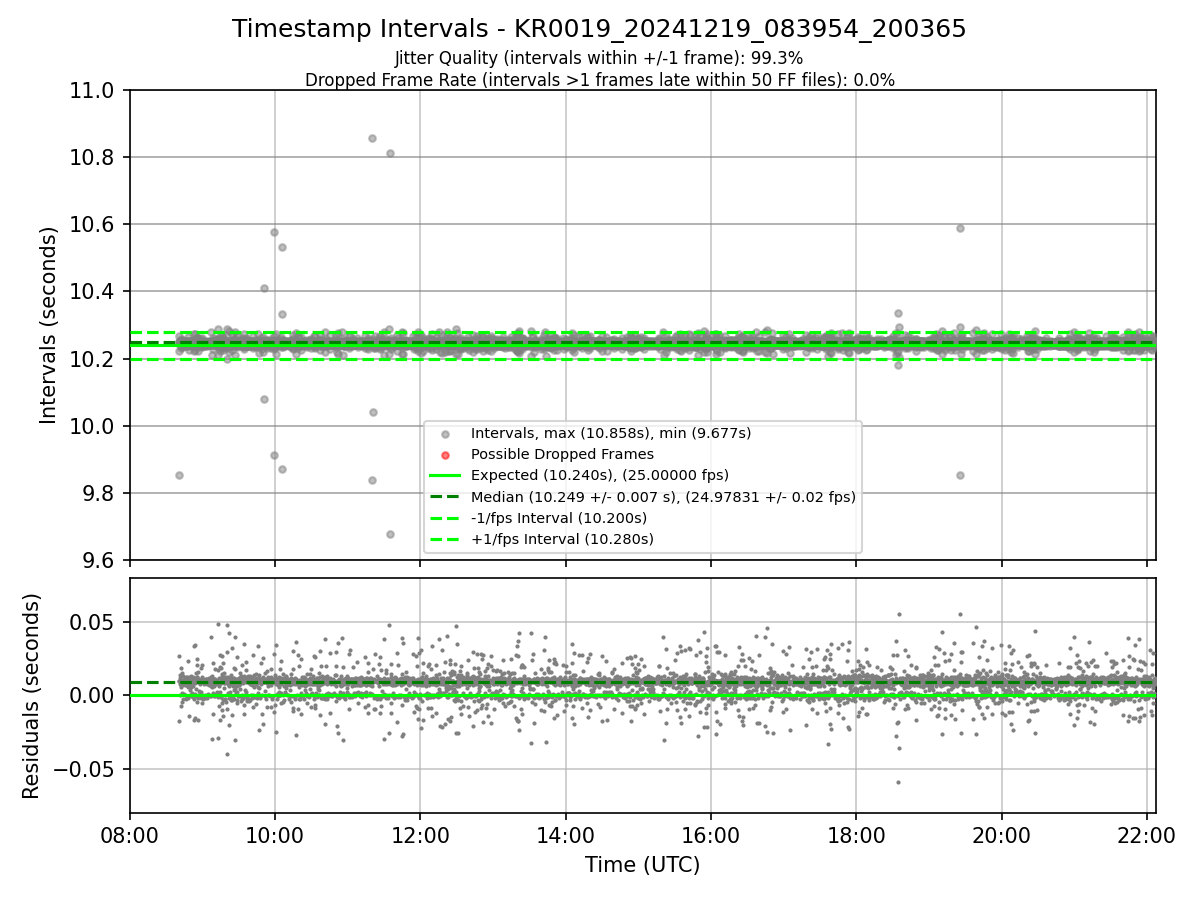Click legend entry '-1/fps Interval (10.200s)'
The width and height of the screenshot is (1200, 900).
[559, 518]
